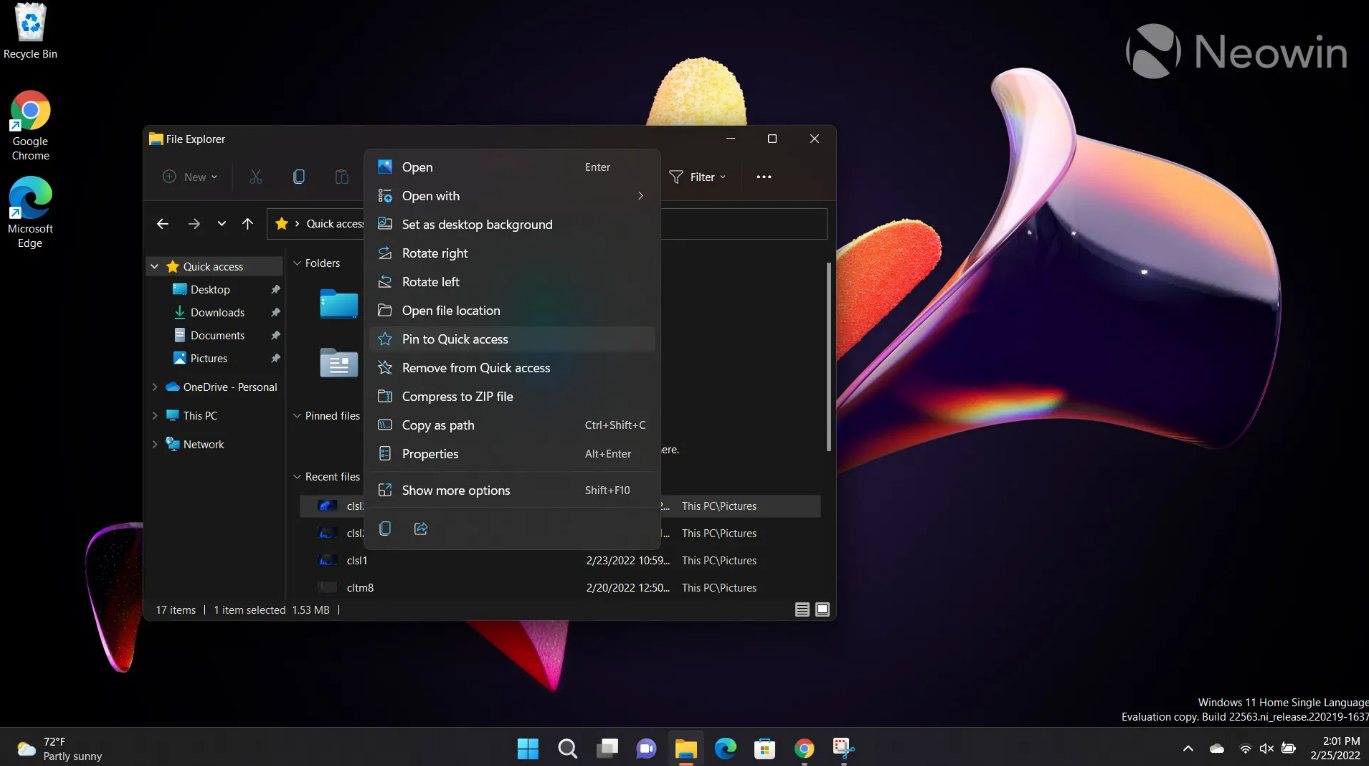Share the file via the context menu share icon
1369x766 pixels.
pyautogui.click(x=420, y=528)
